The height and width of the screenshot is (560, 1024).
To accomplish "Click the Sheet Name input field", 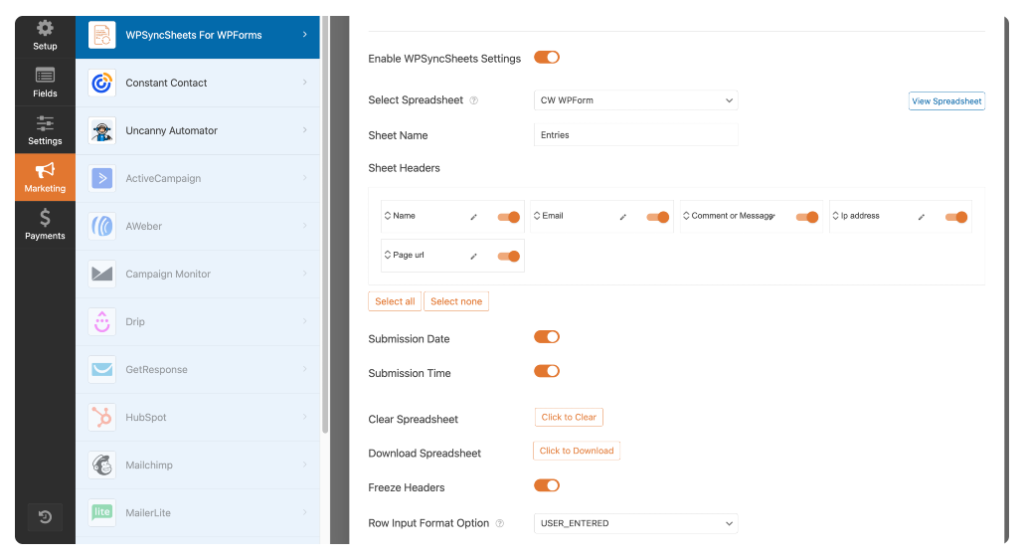I will pos(635,135).
